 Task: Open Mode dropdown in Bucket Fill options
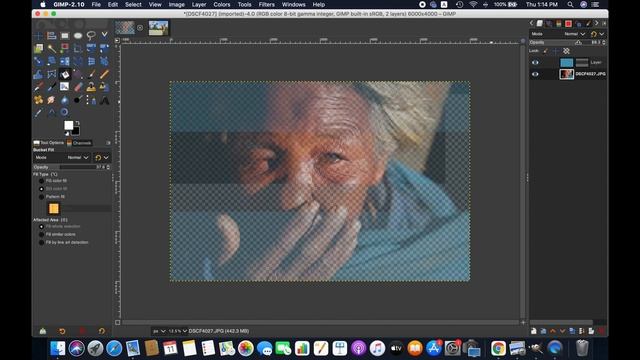pos(62,158)
